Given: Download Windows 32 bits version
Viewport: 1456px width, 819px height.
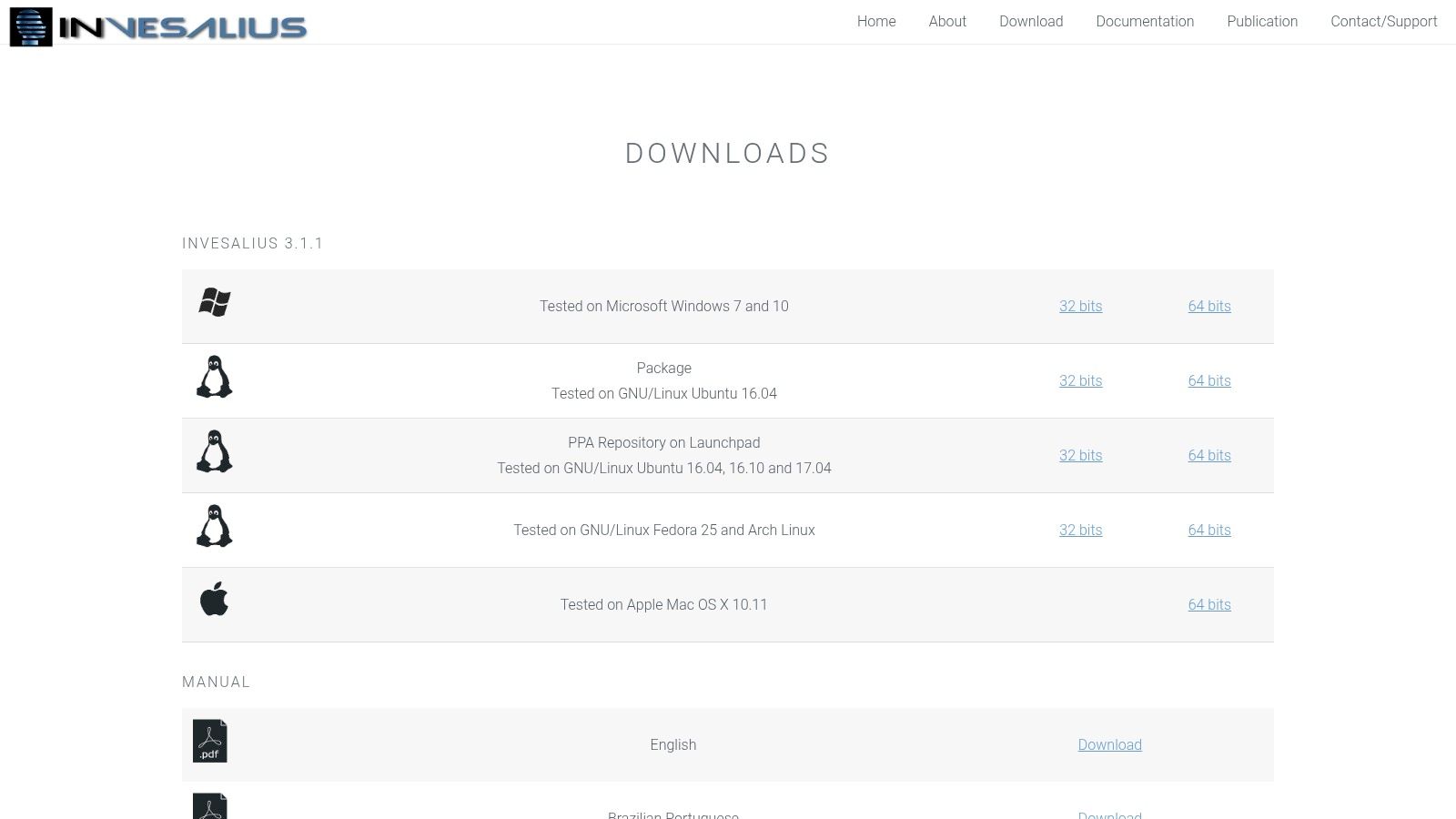Looking at the screenshot, I should (1080, 307).
